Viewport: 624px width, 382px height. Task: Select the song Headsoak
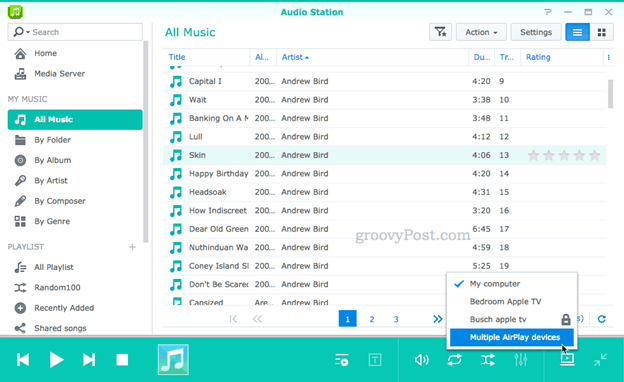coord(384,192)
